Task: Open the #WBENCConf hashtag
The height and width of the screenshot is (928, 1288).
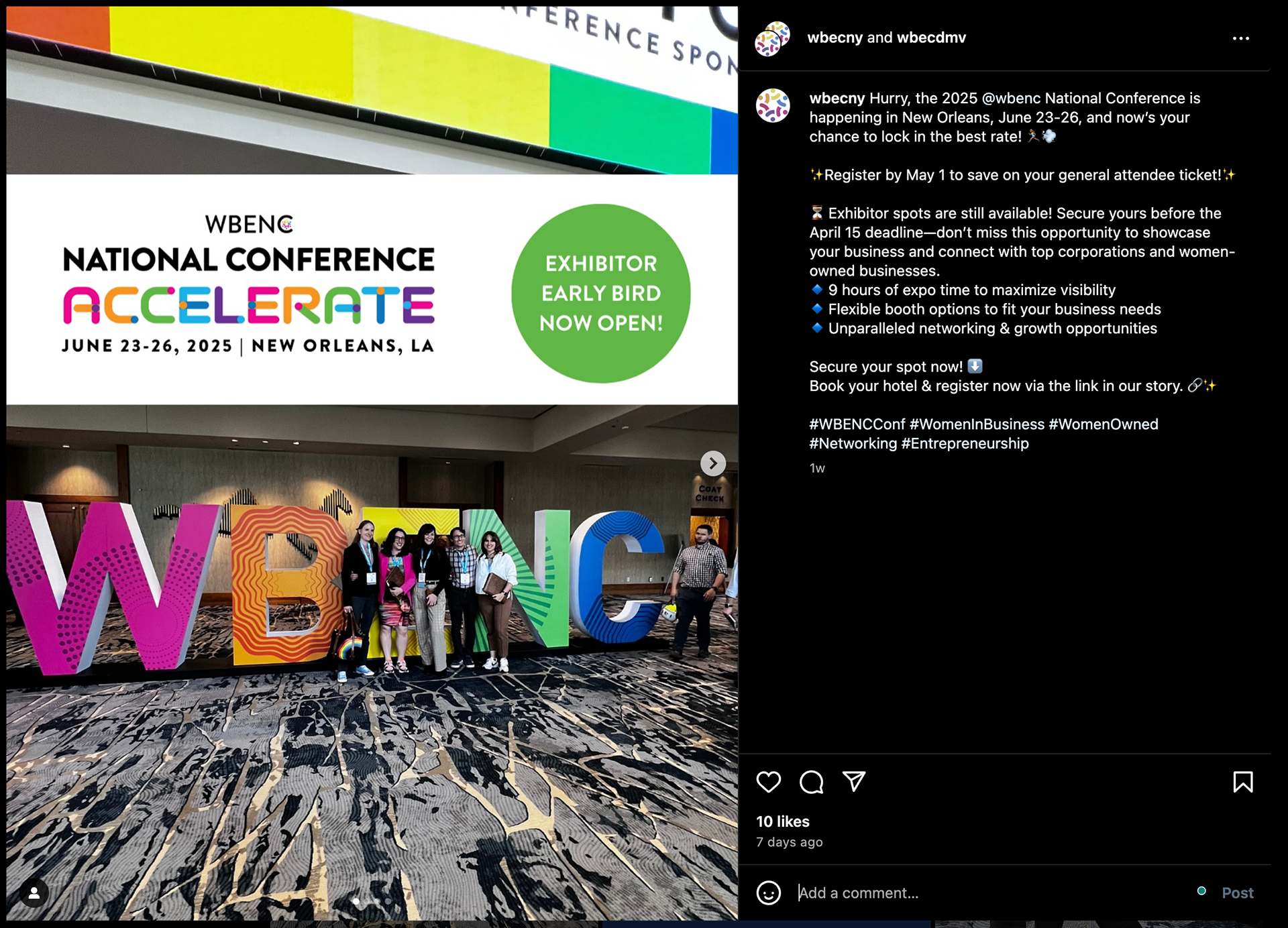Action: [x=857, y=424]
